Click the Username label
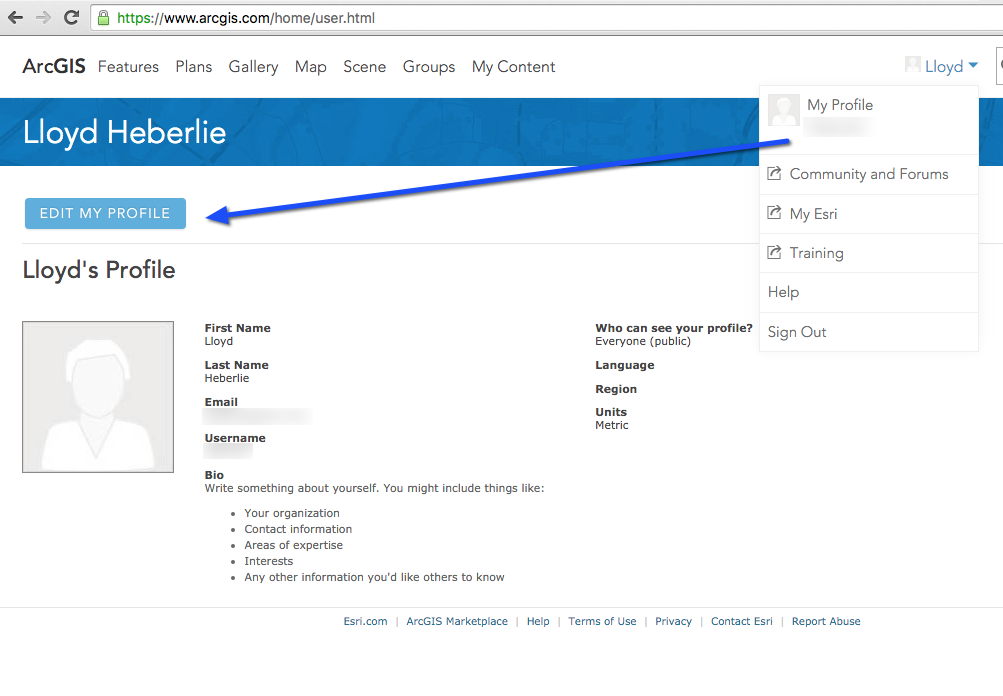 click(x=235, y=438)
